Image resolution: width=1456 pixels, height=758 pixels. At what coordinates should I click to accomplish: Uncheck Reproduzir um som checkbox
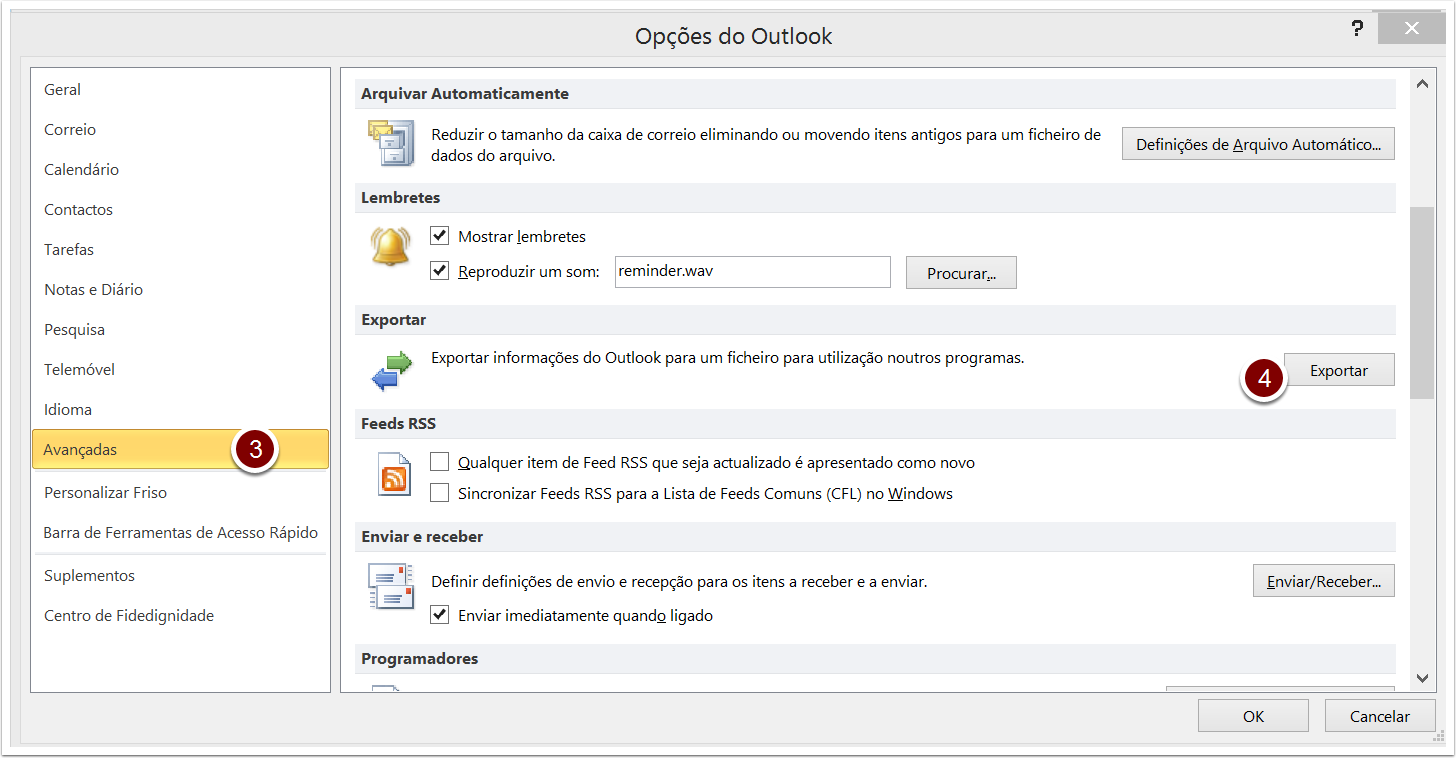click(x=439, y=270)
